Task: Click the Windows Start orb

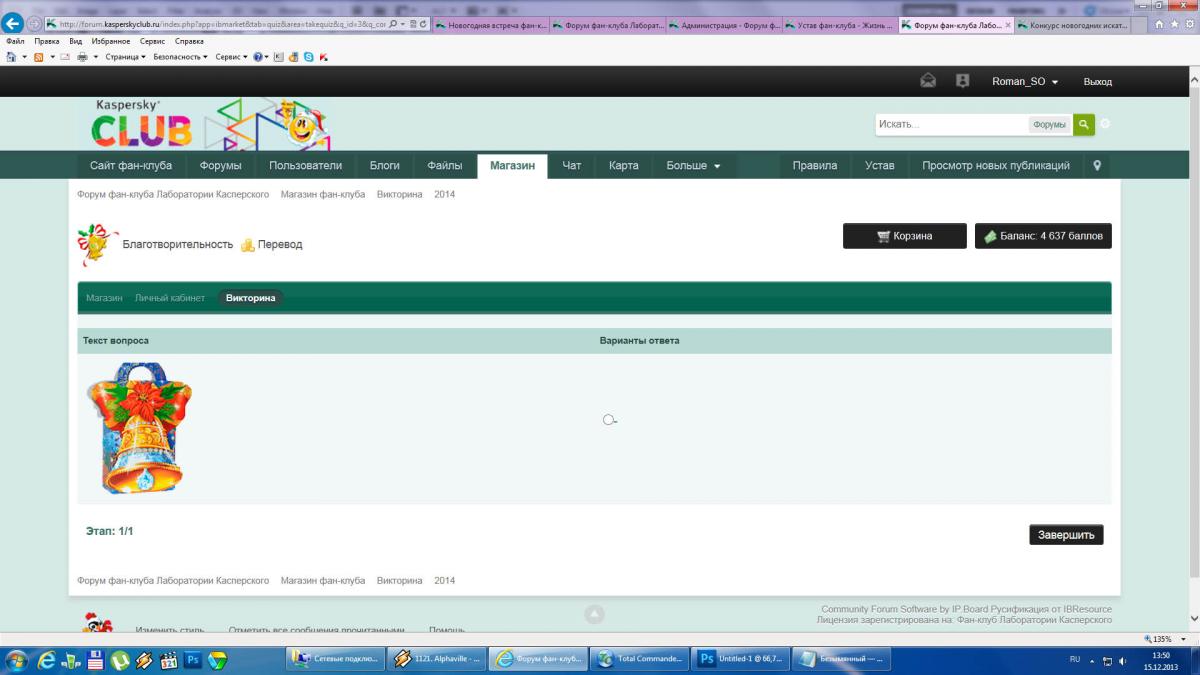Action: (x=16, y=660)
